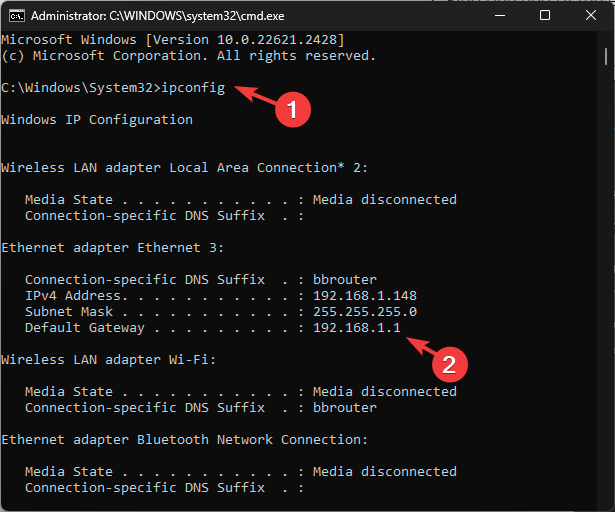Click the red annotation circle numbered 1

coord(293,109)
